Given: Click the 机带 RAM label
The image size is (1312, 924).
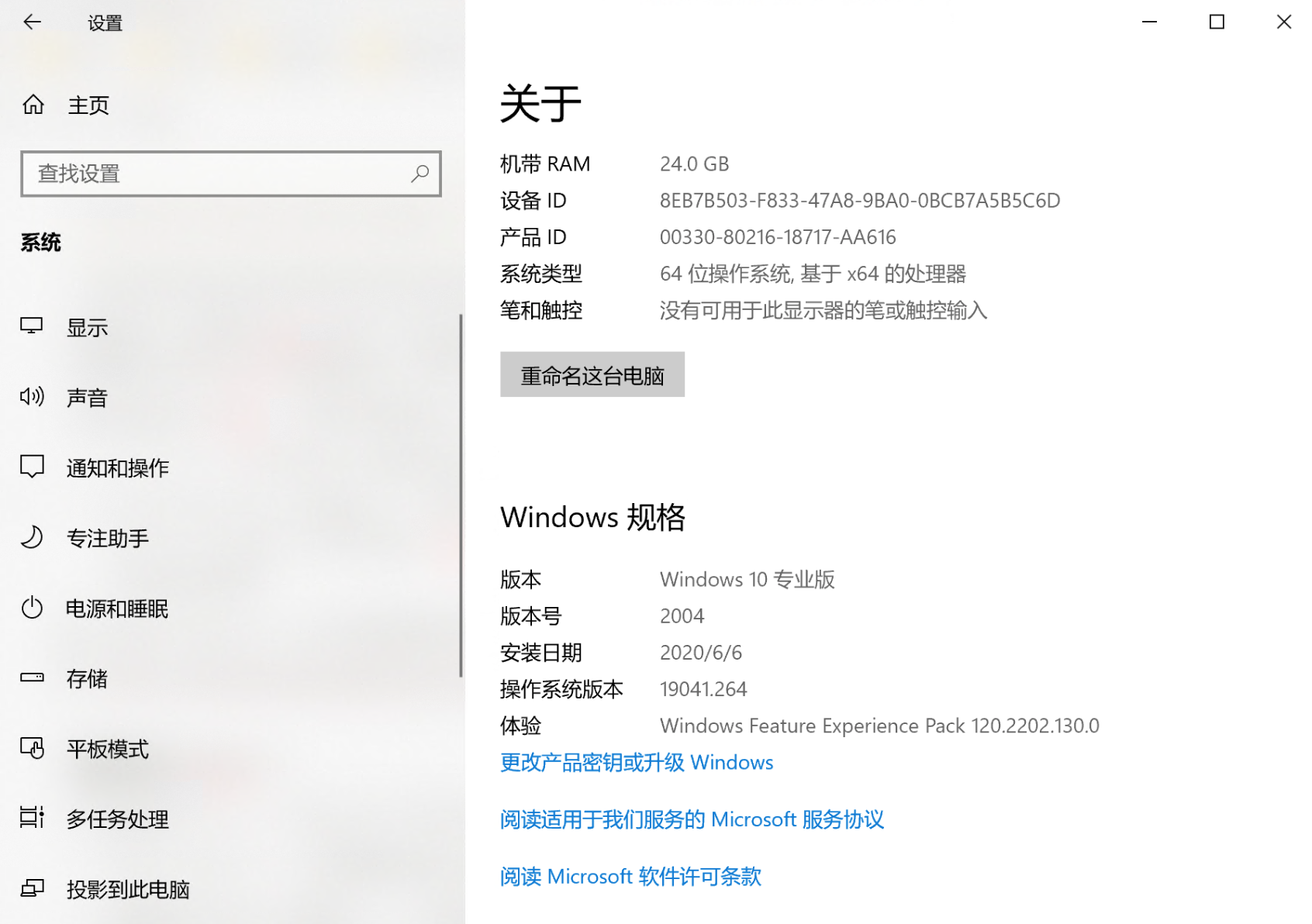Looking at the screenshot, I should tap(545, 164).
